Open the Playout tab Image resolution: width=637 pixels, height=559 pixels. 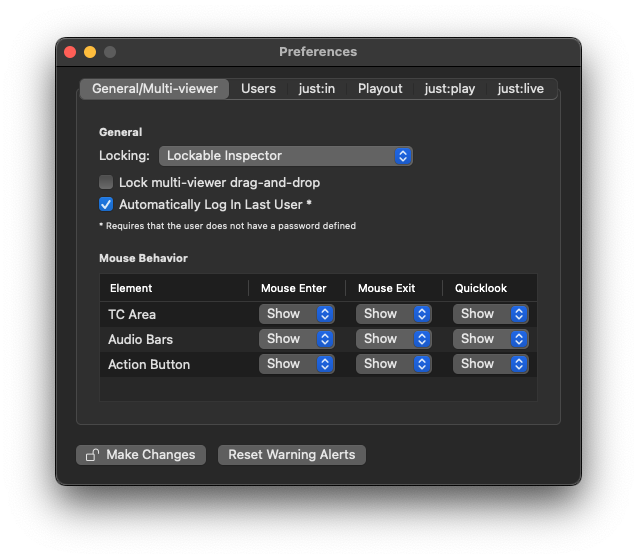(380, 89)
